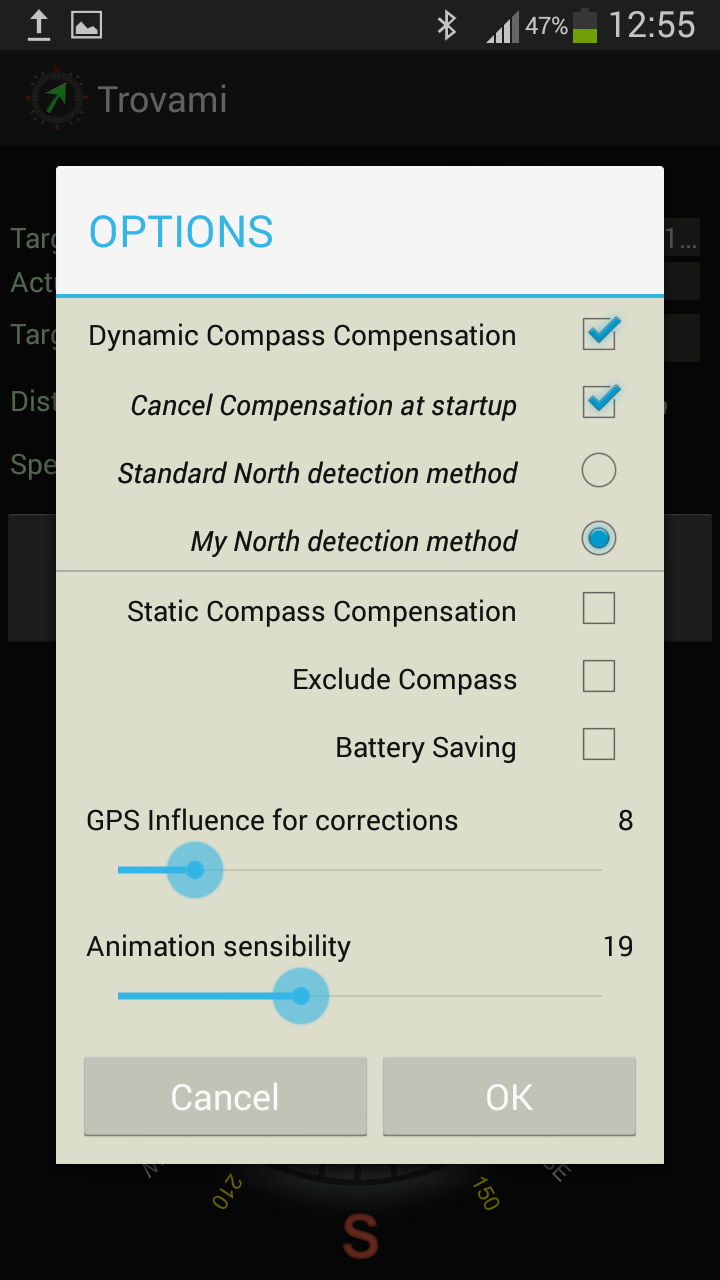Select Standard North detection method
720x1280 pixels.
pyautogui.click(x=599, y=470)
